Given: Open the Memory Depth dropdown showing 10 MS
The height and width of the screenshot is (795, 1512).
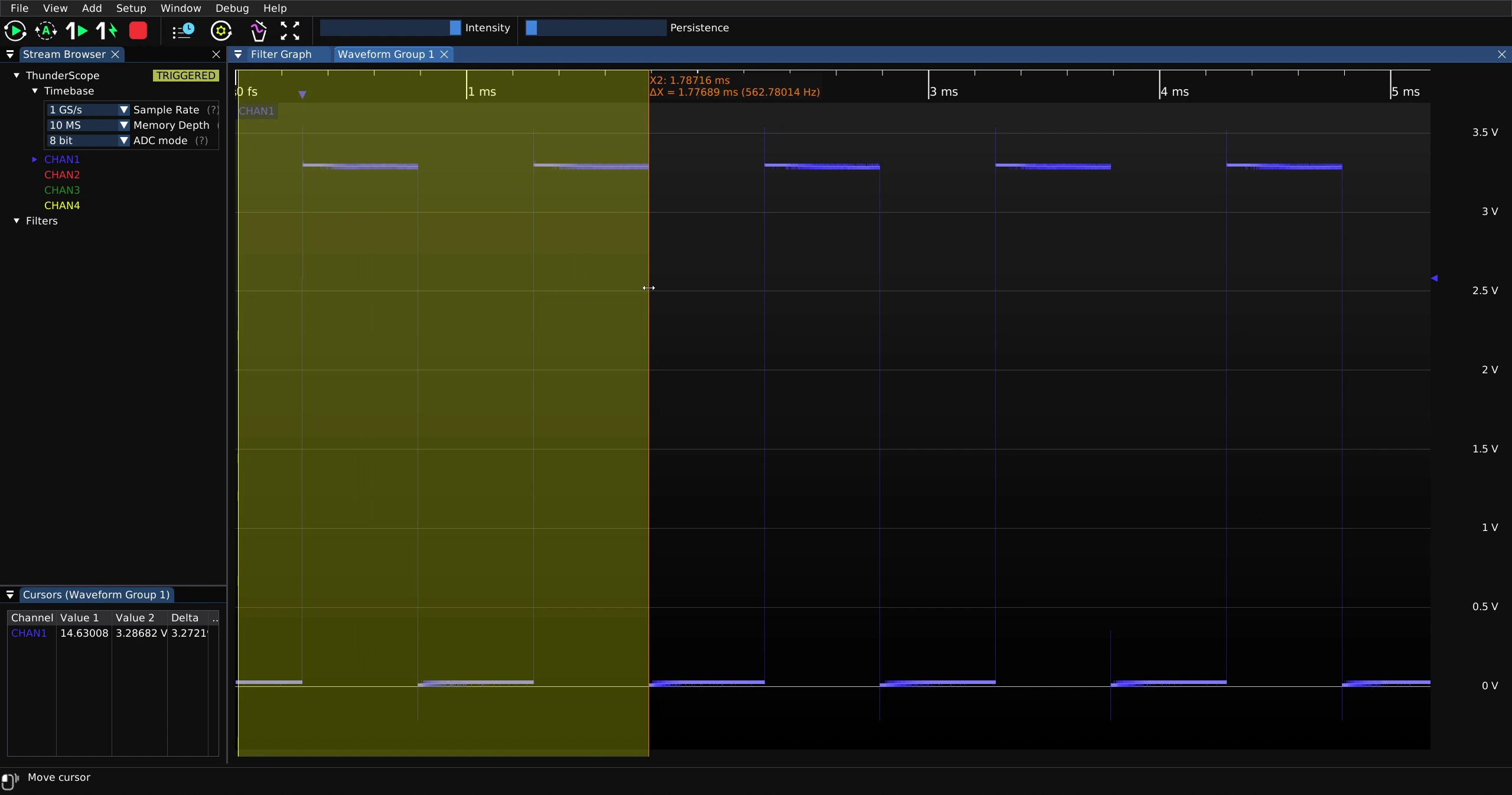Looking at the screenshot, I should pyautogui.click(x=88, y=125).
